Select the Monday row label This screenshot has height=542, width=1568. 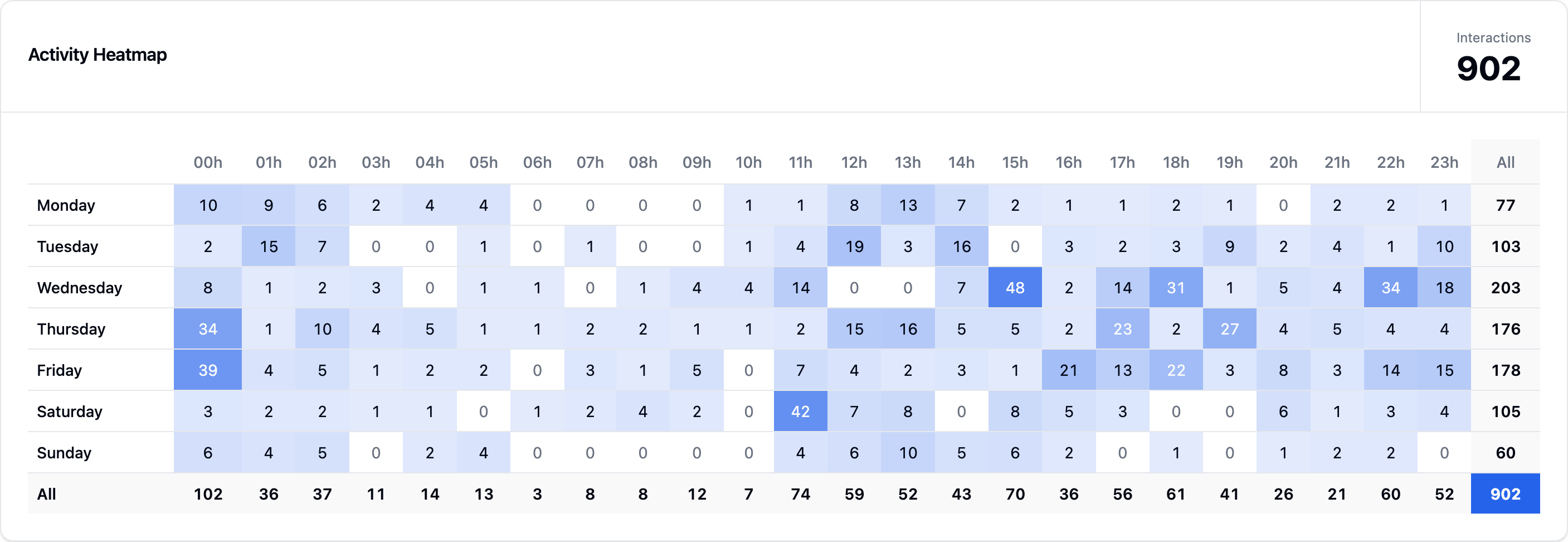coord(66,205)
